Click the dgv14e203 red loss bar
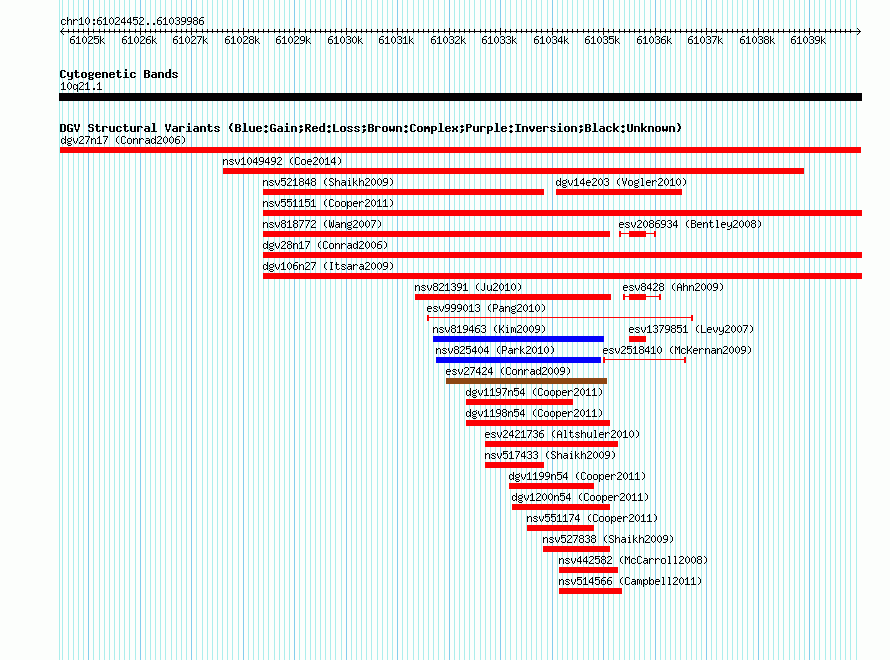The width and height of the screenshot is (890, 660). (x=619, y=192)
